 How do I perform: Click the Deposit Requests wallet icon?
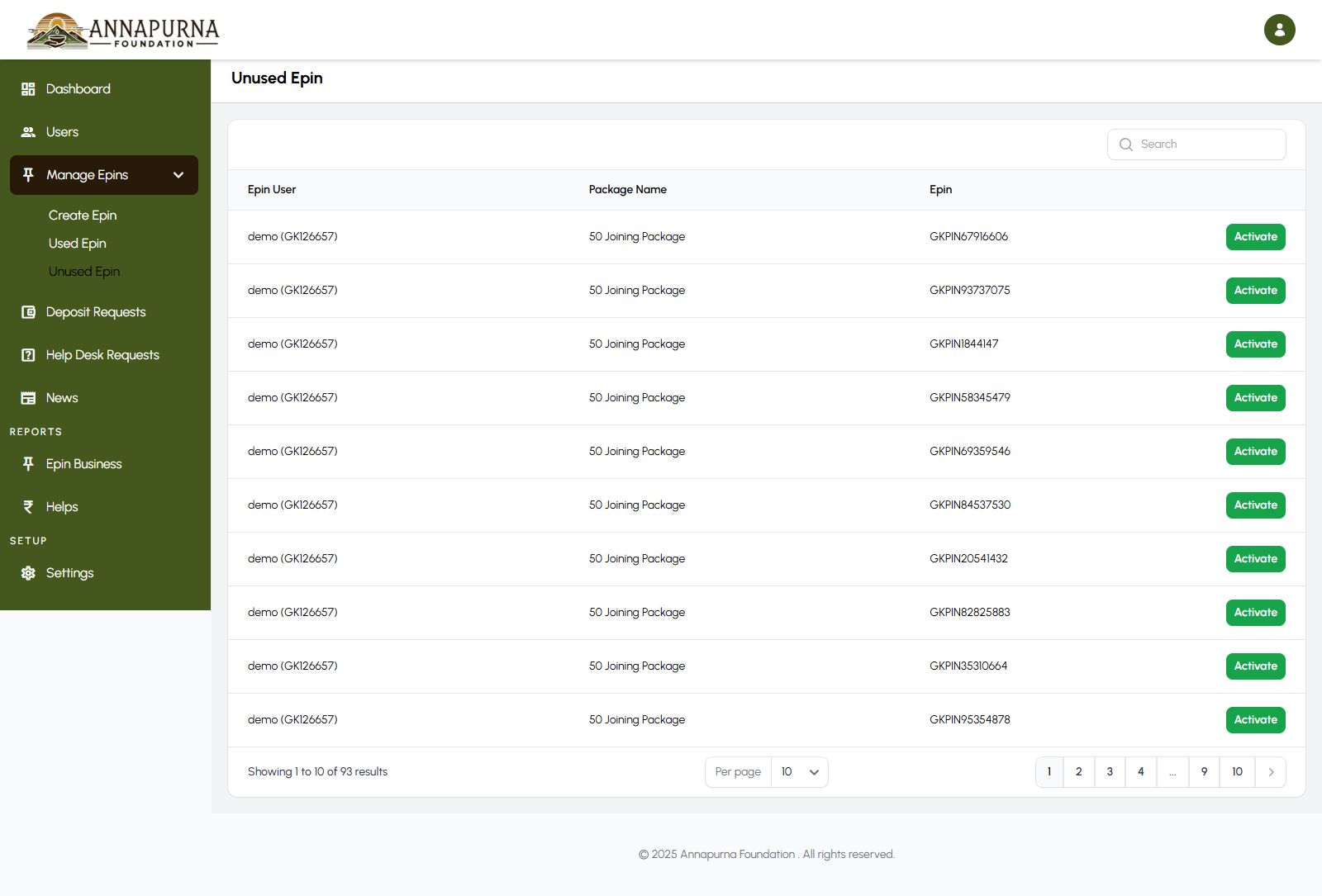[28, 312]
